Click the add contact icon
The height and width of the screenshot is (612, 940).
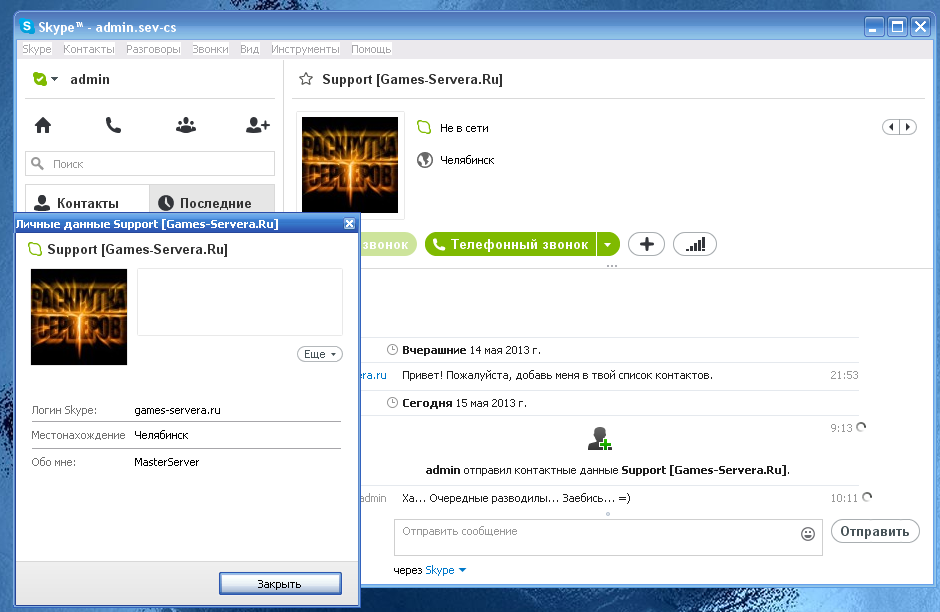tap(258, 125)
